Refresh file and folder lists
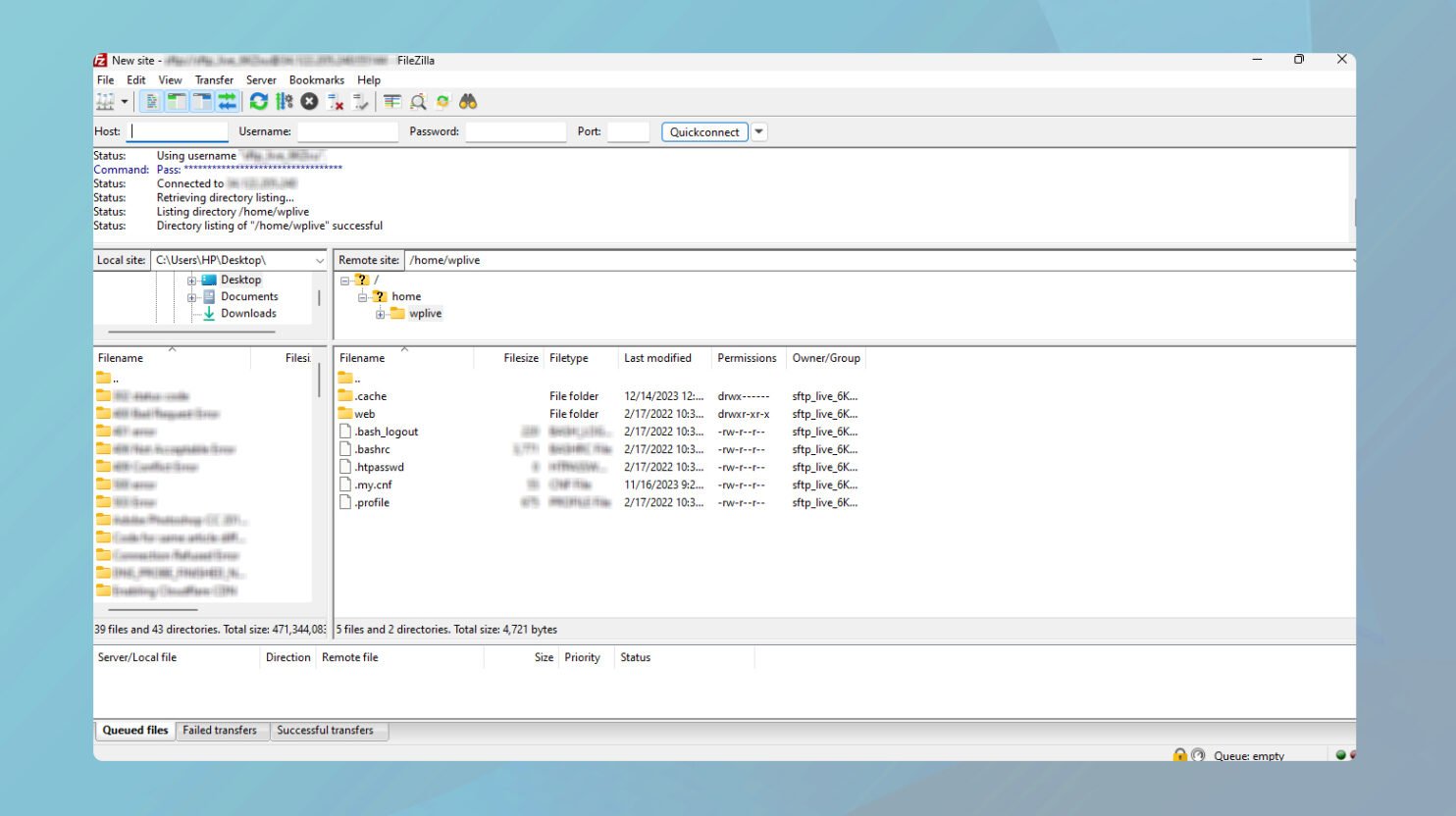 tap(259, 101)
